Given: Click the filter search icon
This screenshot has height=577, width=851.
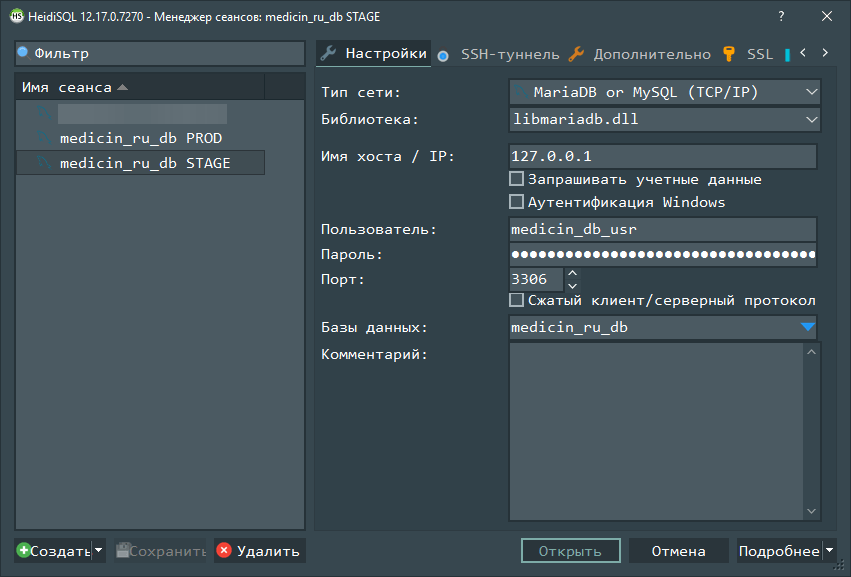Looking at the screenshot, I should tap(23, 53).
